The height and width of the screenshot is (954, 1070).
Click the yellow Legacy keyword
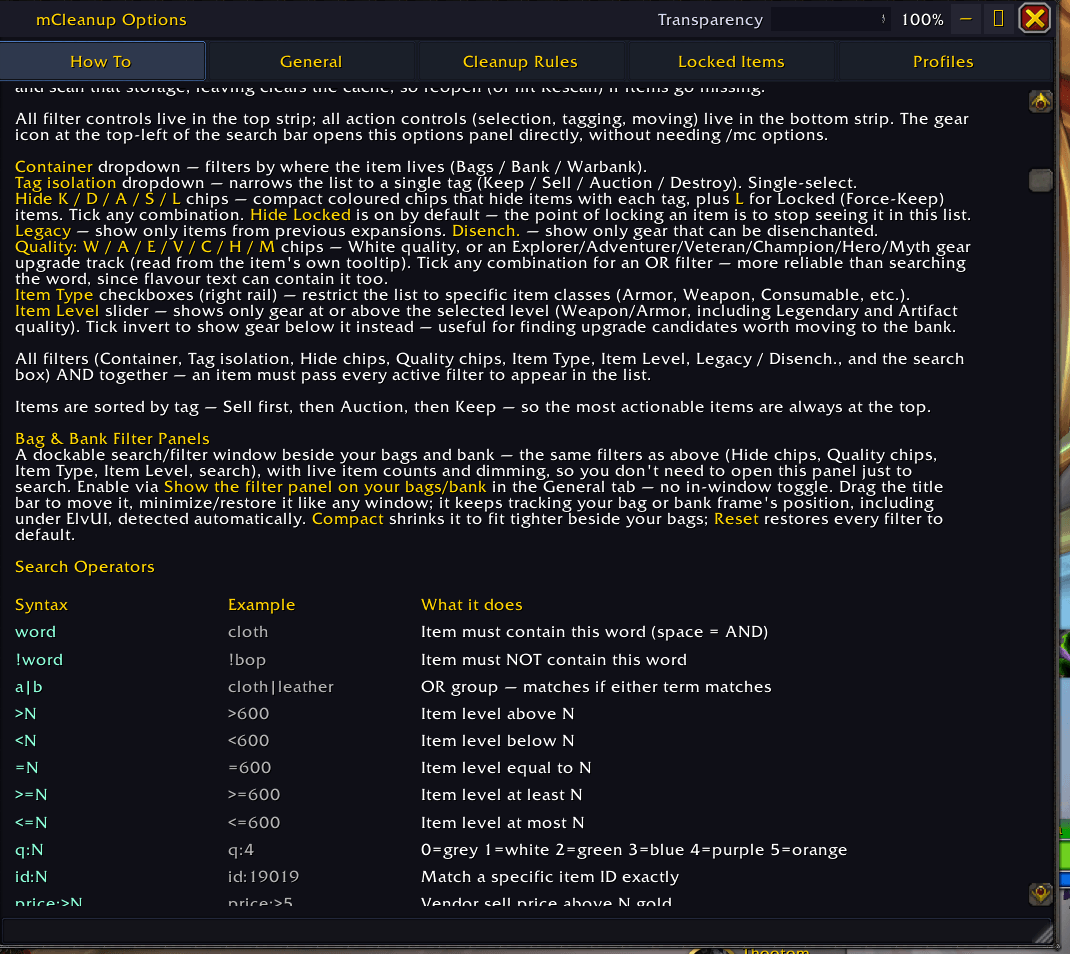(42, 231)
